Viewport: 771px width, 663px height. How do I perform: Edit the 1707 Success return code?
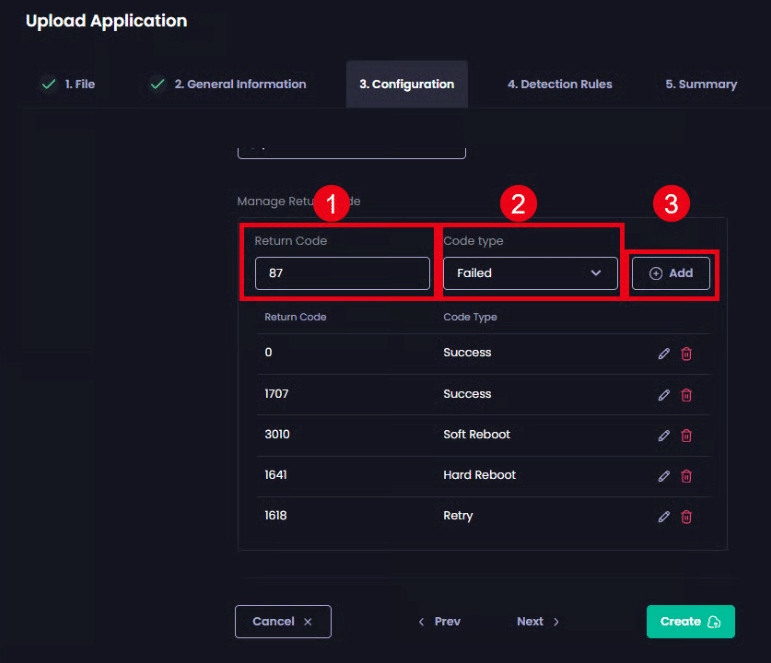click(x=664, y=394)
